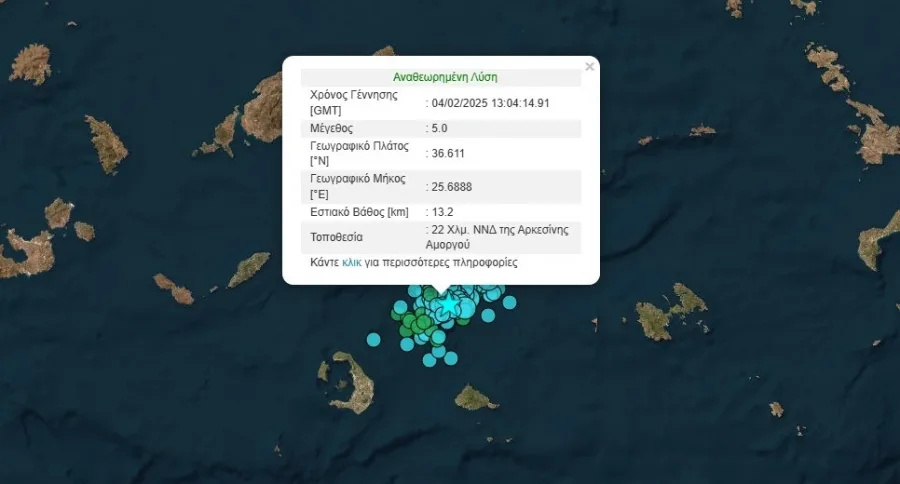Click the Ios island left of the popup

point(247,268)
